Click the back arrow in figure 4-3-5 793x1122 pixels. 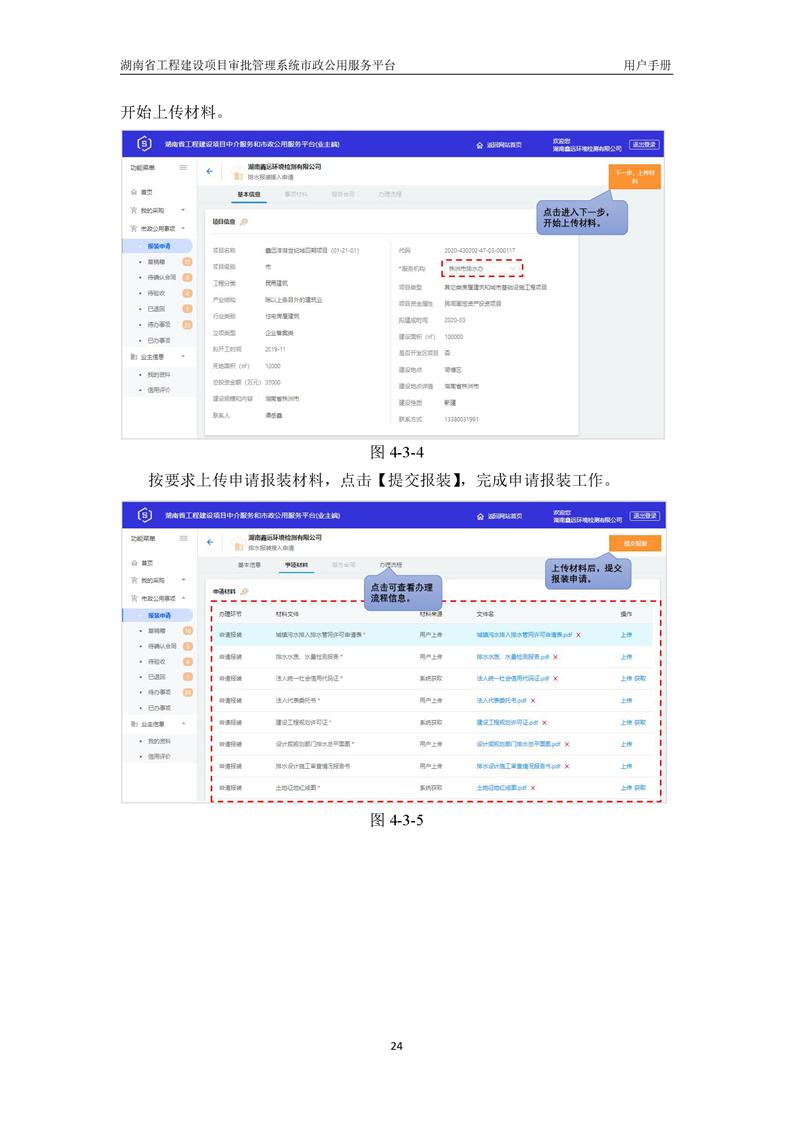pos(210,542)
